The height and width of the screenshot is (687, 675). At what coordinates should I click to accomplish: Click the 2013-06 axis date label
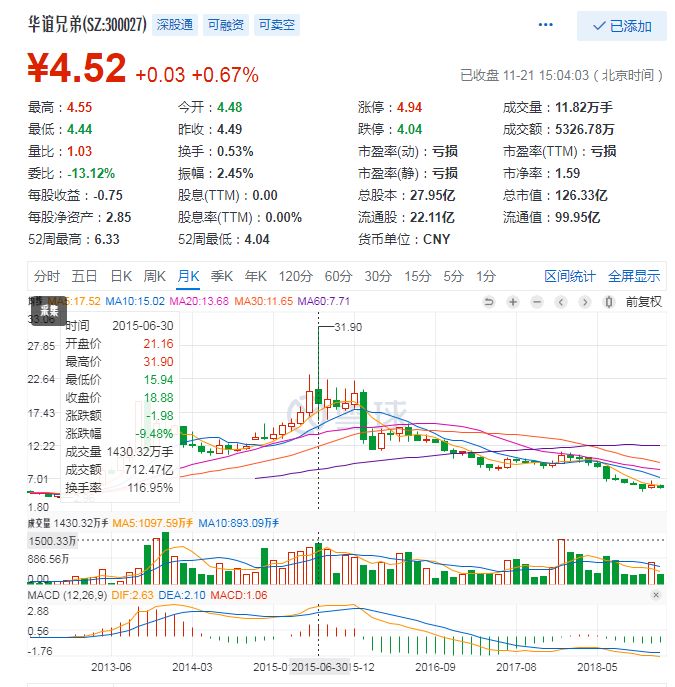click(x=111, y=667)
